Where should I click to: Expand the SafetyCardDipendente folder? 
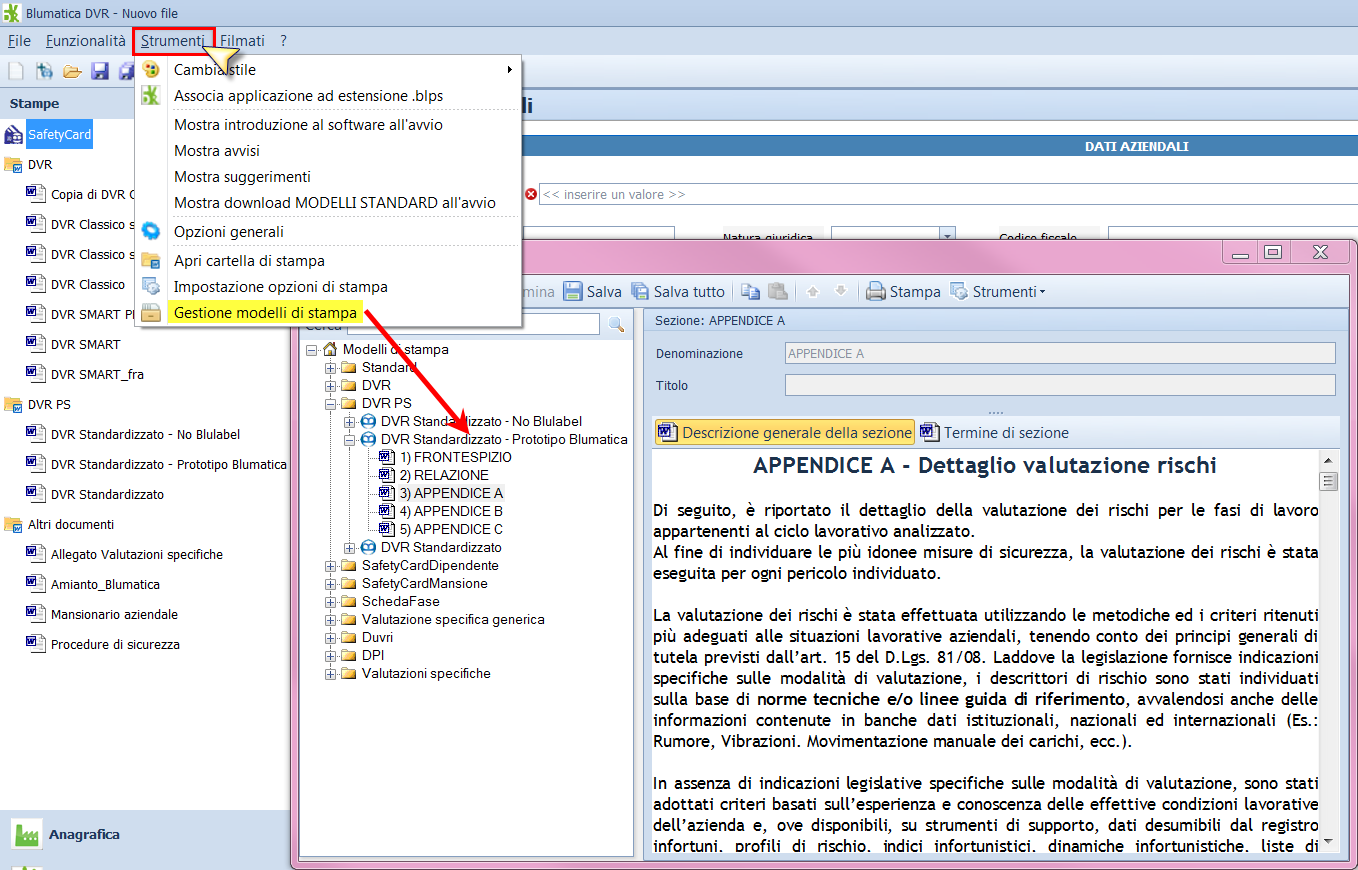tap(331, 566)
